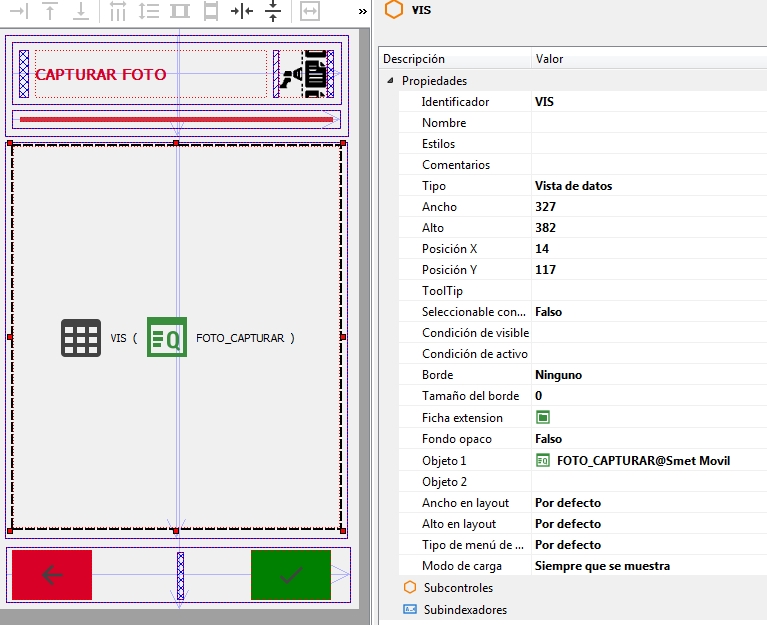This screenshot has height=625, width=767.
Task: Toggle the Fondo opaco value Falso
Action: (649, 439)
